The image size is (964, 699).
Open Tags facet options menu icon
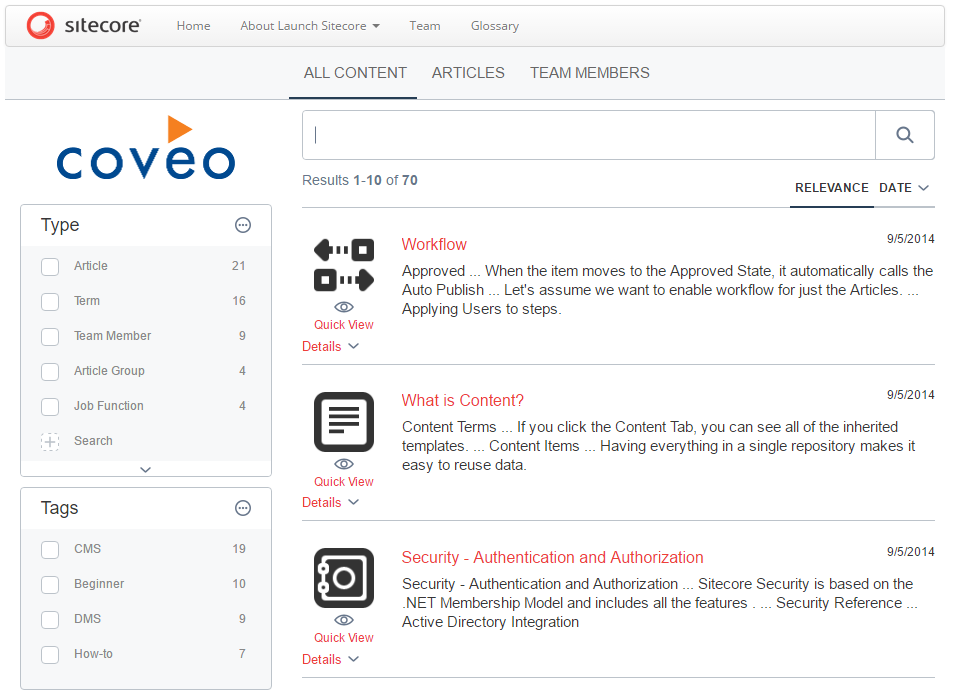[x=243, y=508]
